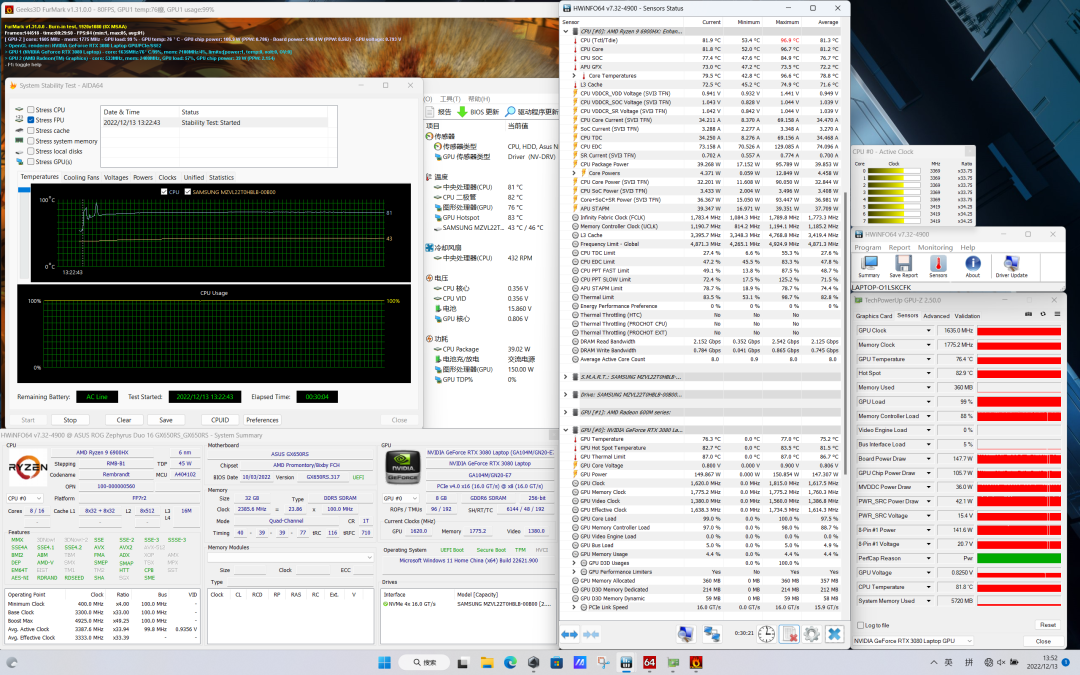Image resolution: width=1080 pixels, height=675 pixels.
Task: Click the Driver Update icon in HWiNFO
Action: point(1011,264)
